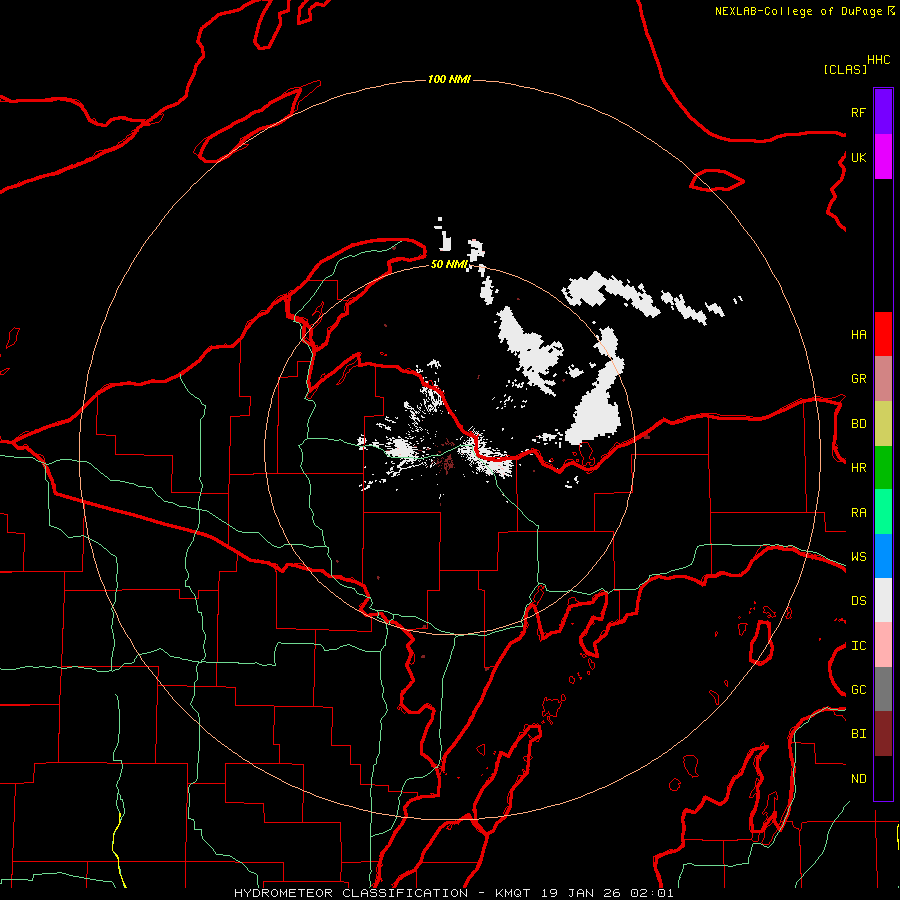The width and height of the screenshot is (900, 900).
Task: Click the DS white legend swatch
Action: pyautogui.click(x=883, y=600)
